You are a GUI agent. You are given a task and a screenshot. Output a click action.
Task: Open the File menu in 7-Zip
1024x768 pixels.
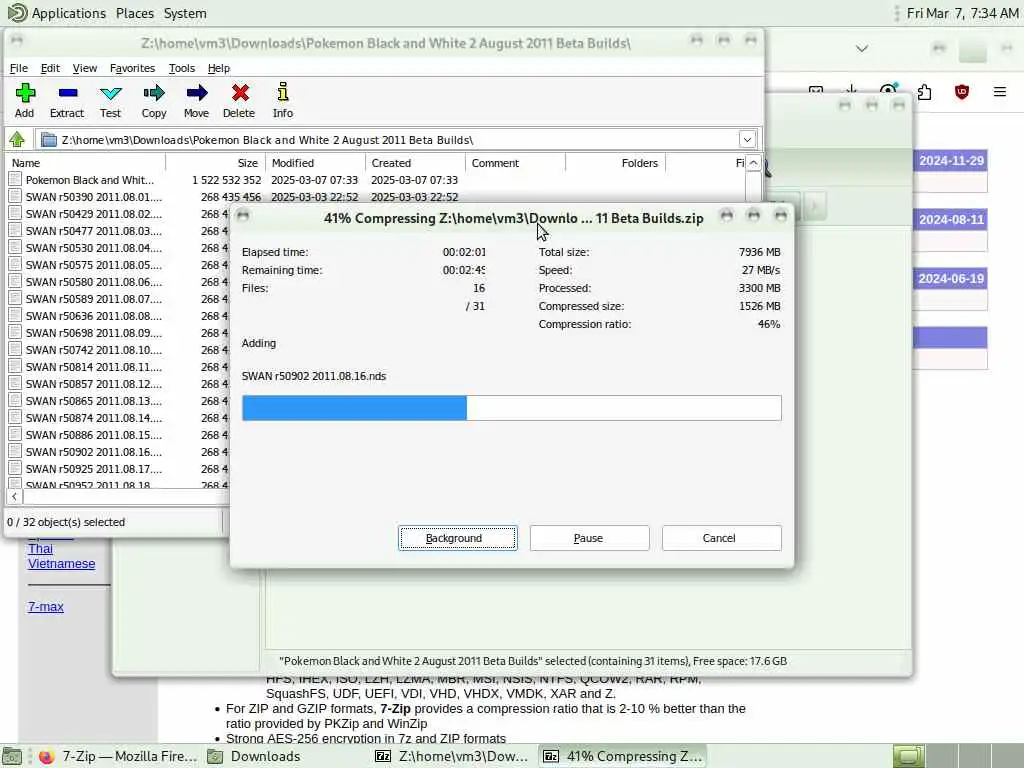(18, 68)
